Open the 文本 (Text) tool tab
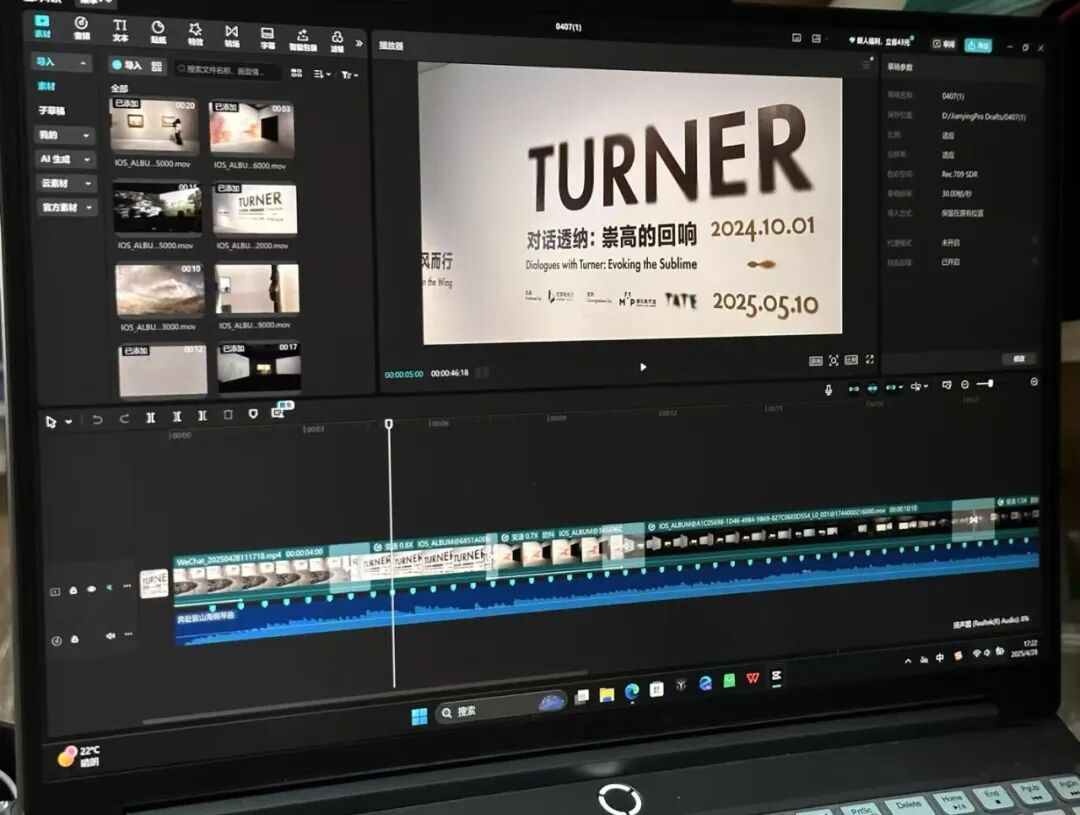The image size is (1080, 815). click(120, 30)
